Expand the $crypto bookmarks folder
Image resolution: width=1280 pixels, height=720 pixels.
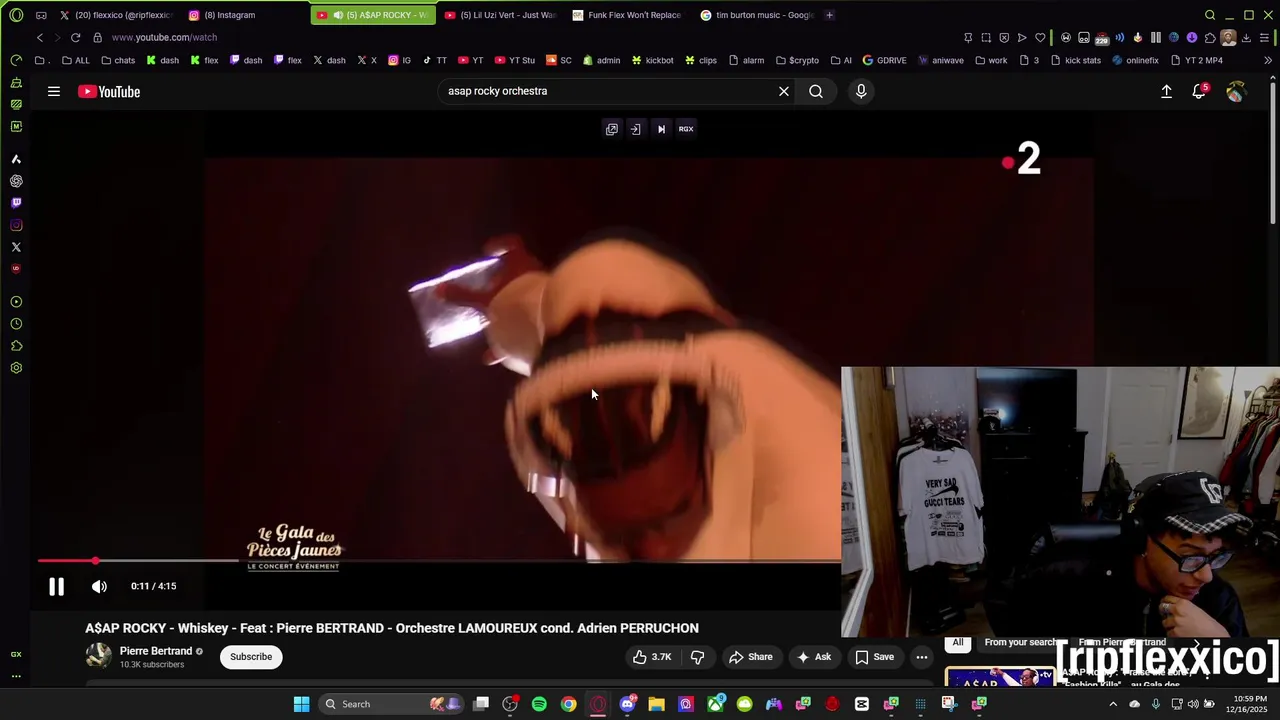[797, 60]
